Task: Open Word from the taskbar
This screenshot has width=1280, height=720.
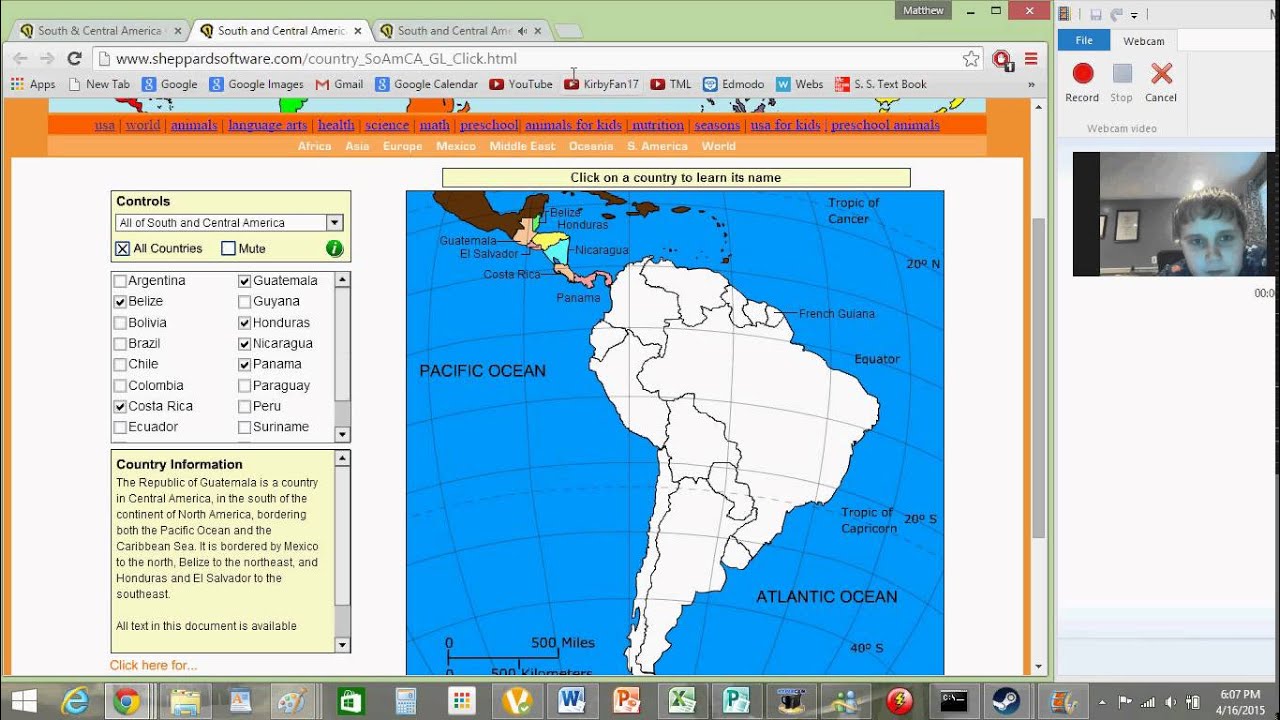Action: [x=572, y=701]
